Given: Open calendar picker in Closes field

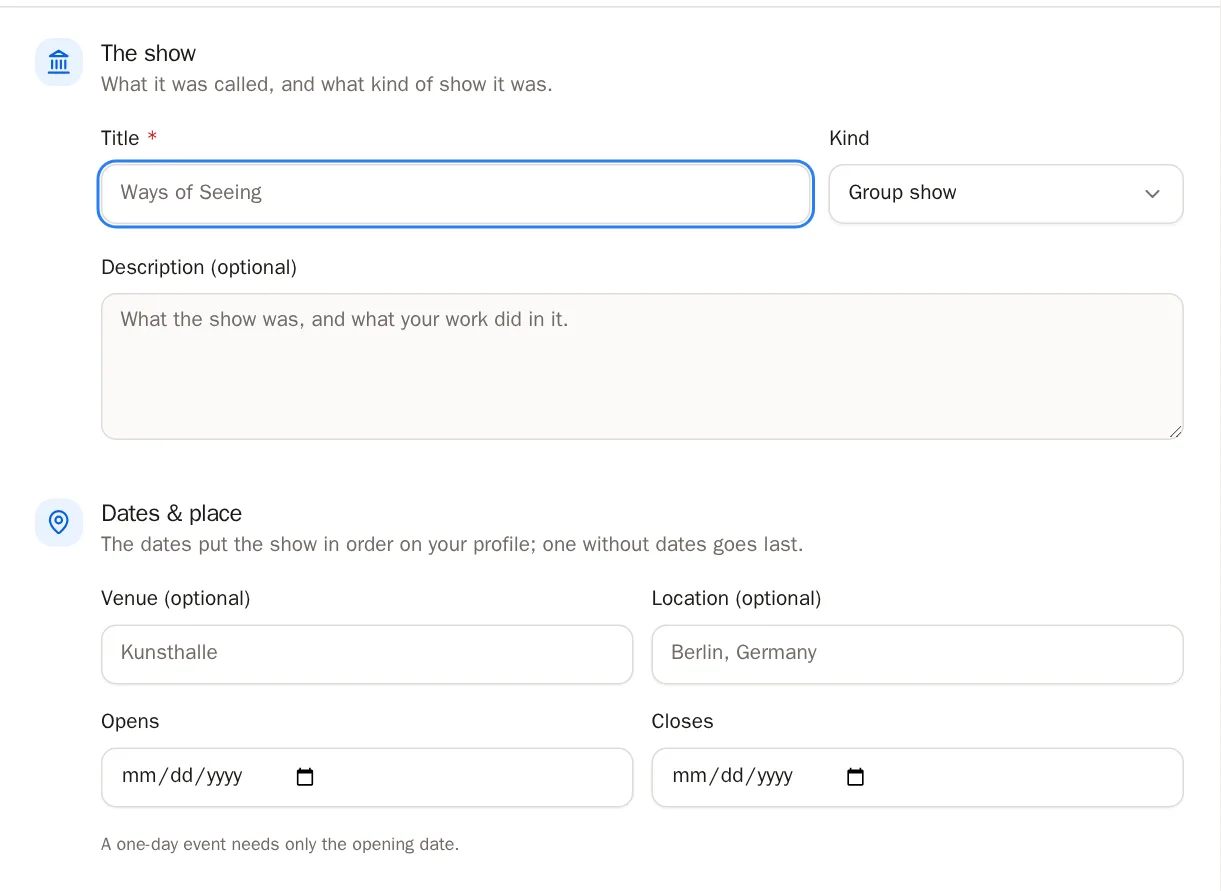Looking at the screenshot, I should (x=855, y=777).
